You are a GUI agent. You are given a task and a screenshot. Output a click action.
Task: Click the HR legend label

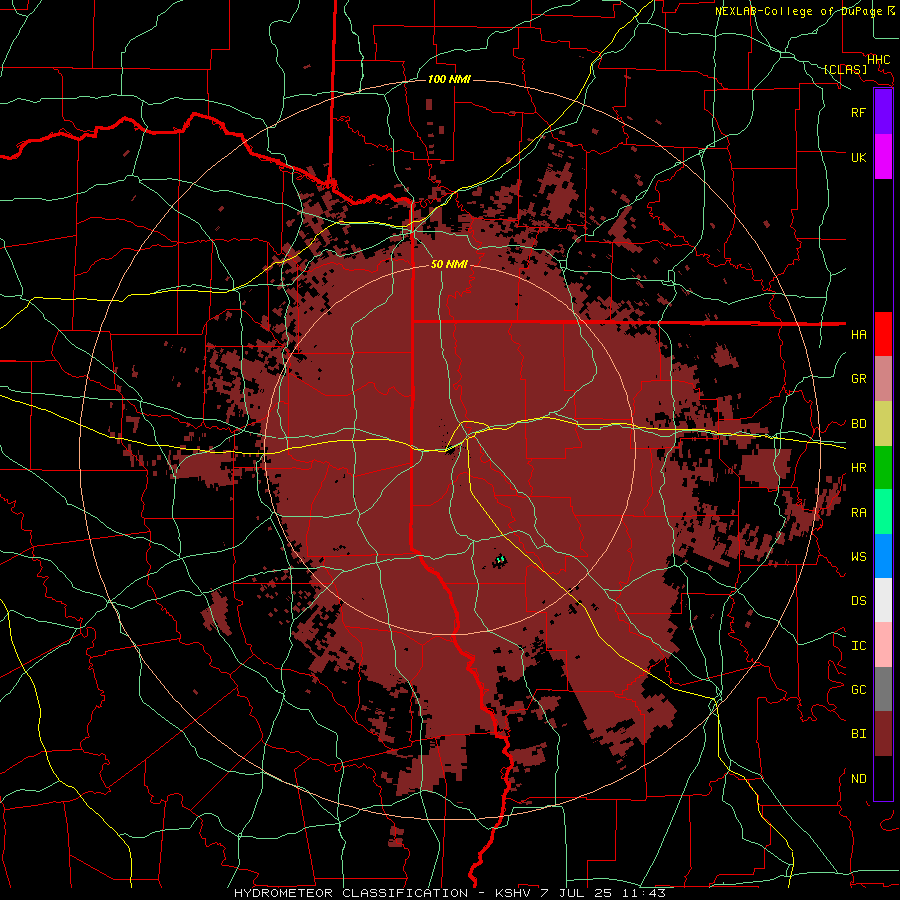(x=858, y=468)
